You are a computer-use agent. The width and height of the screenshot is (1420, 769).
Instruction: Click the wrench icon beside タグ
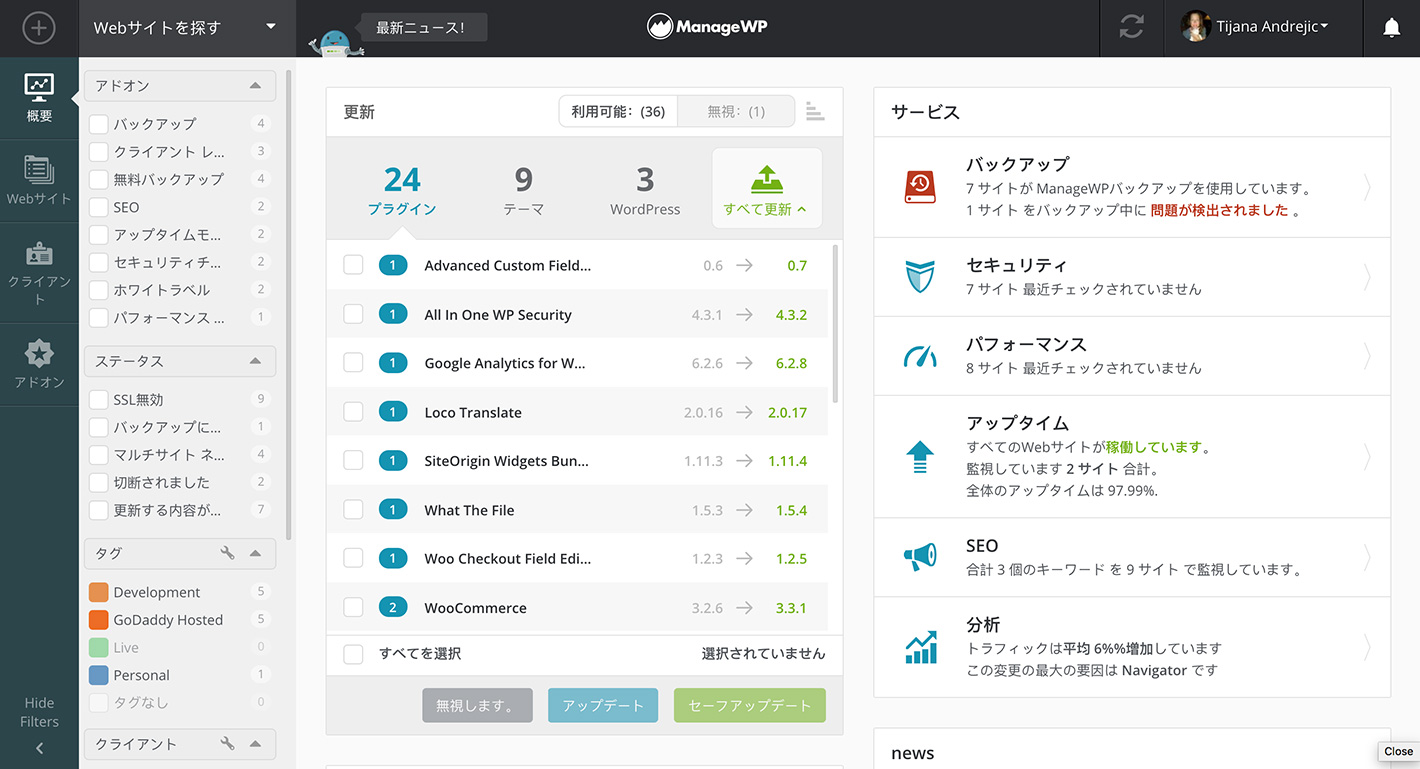tap(227, 553)
